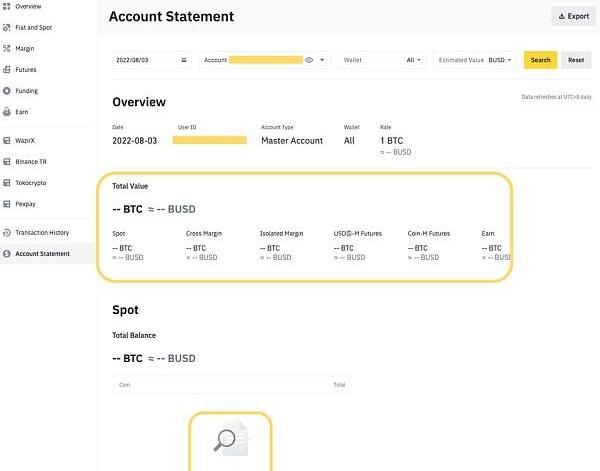Click the Funding sidebar icon

(7, 91)
